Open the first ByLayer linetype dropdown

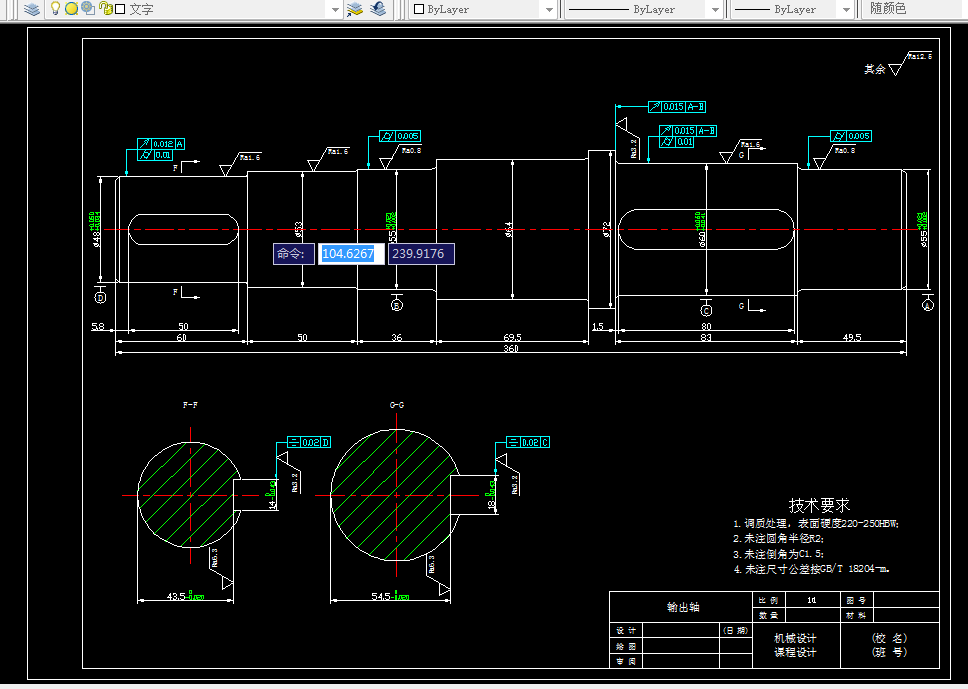[x=713, y=9]
